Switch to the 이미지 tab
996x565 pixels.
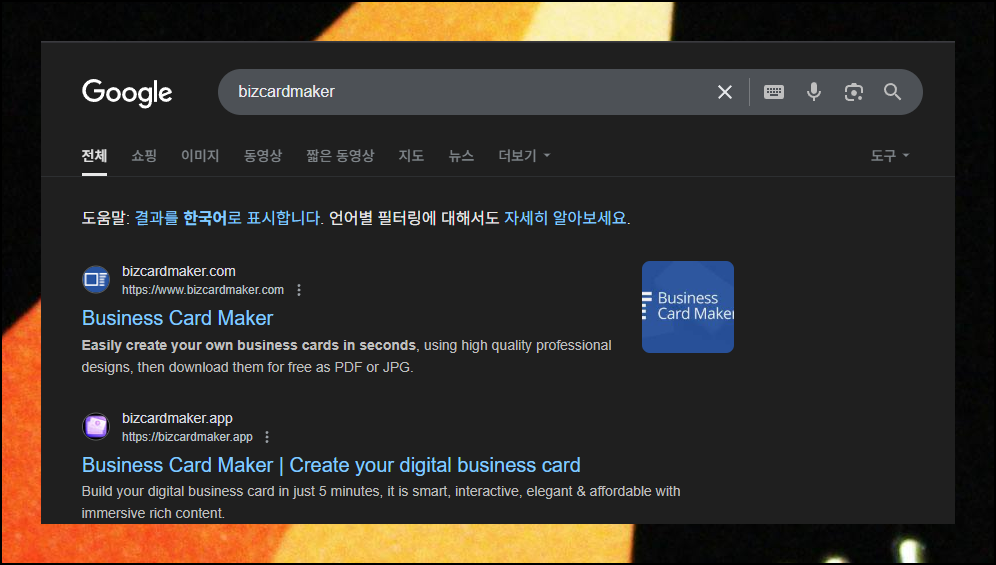(200, 156)
